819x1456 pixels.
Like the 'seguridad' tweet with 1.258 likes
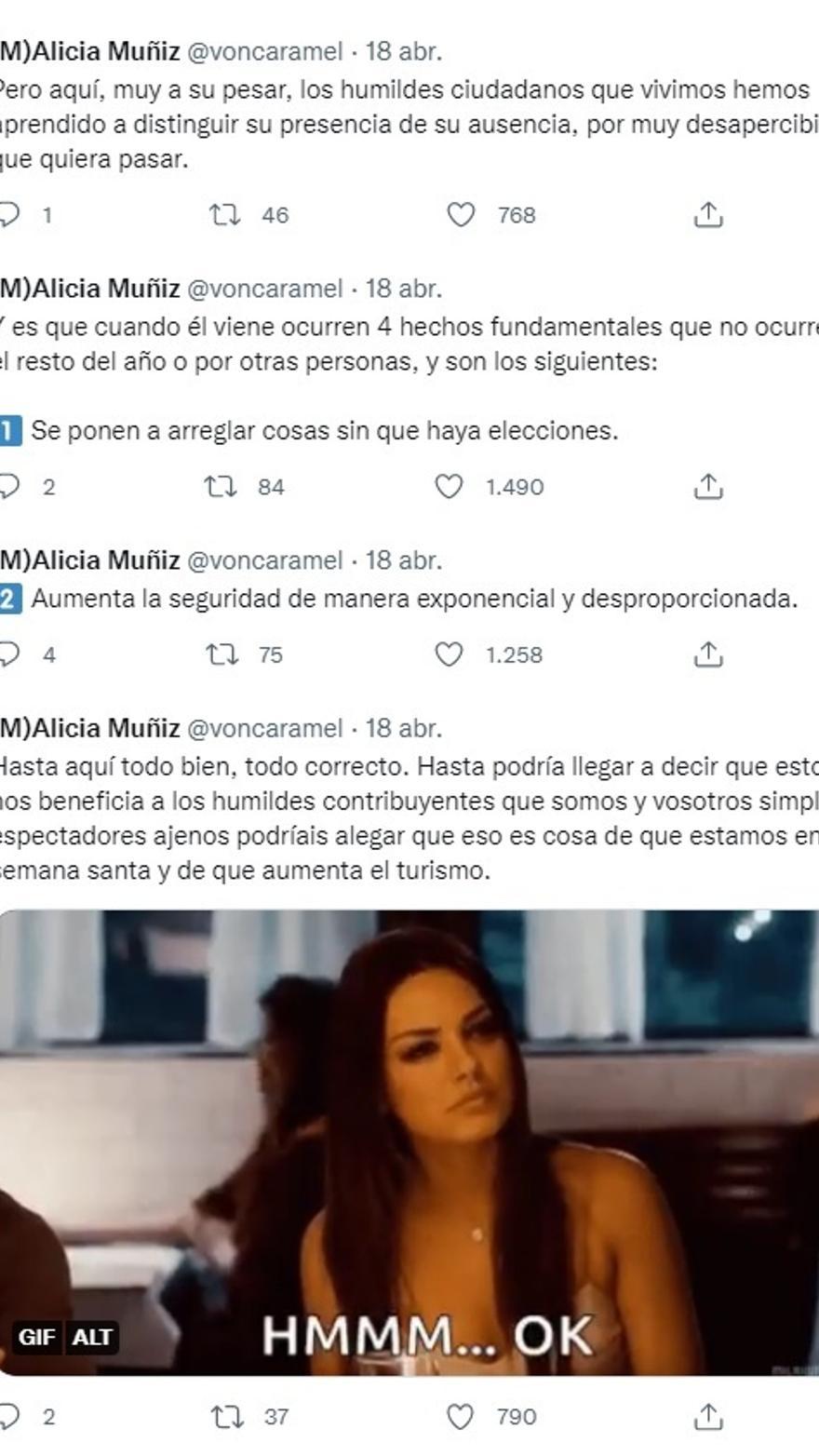[x=450, y=654]
